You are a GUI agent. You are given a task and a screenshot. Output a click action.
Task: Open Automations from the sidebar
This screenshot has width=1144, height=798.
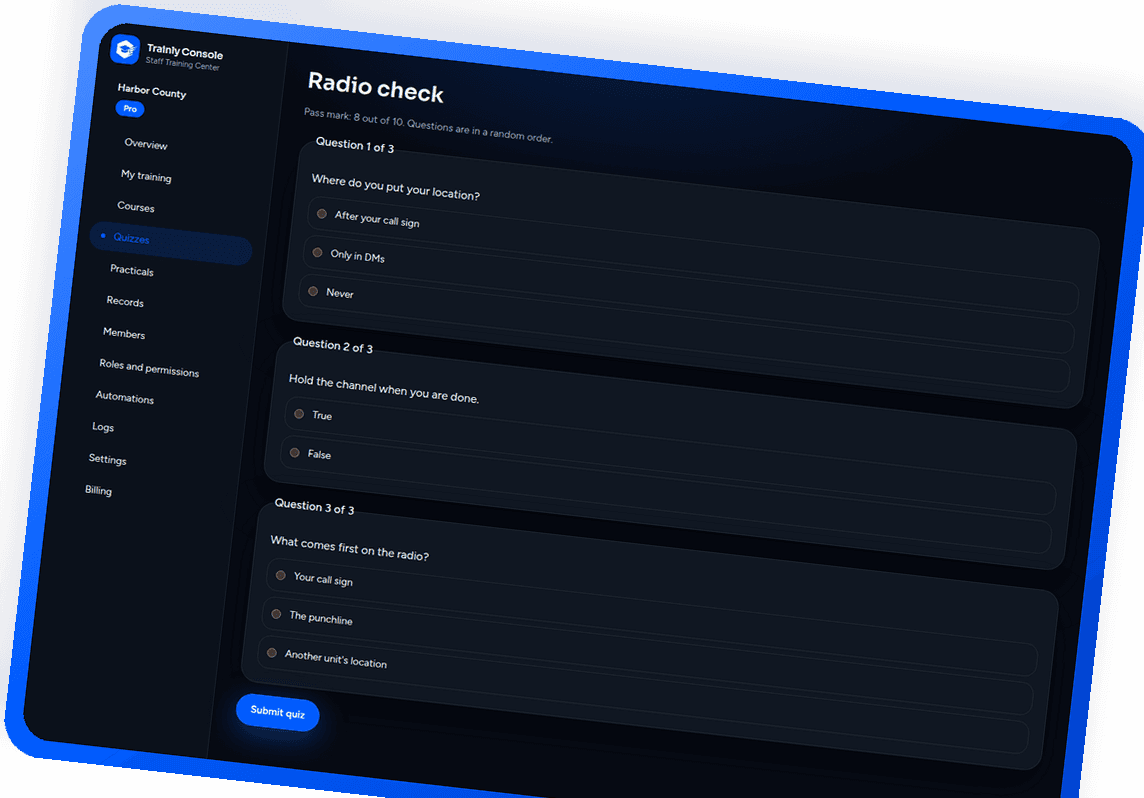tap(125, 397)
